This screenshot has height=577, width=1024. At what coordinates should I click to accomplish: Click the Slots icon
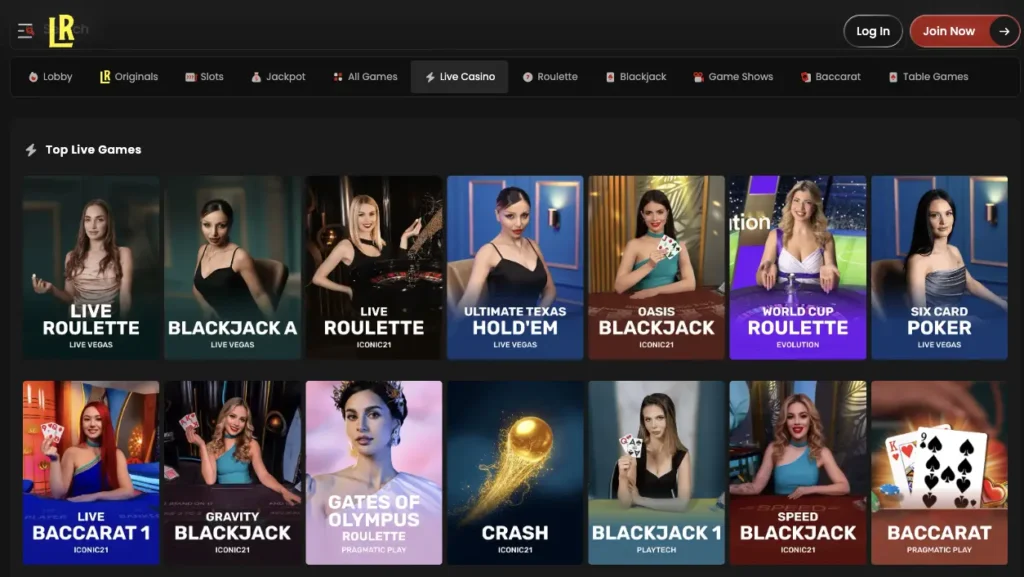(x=191, y=77)
